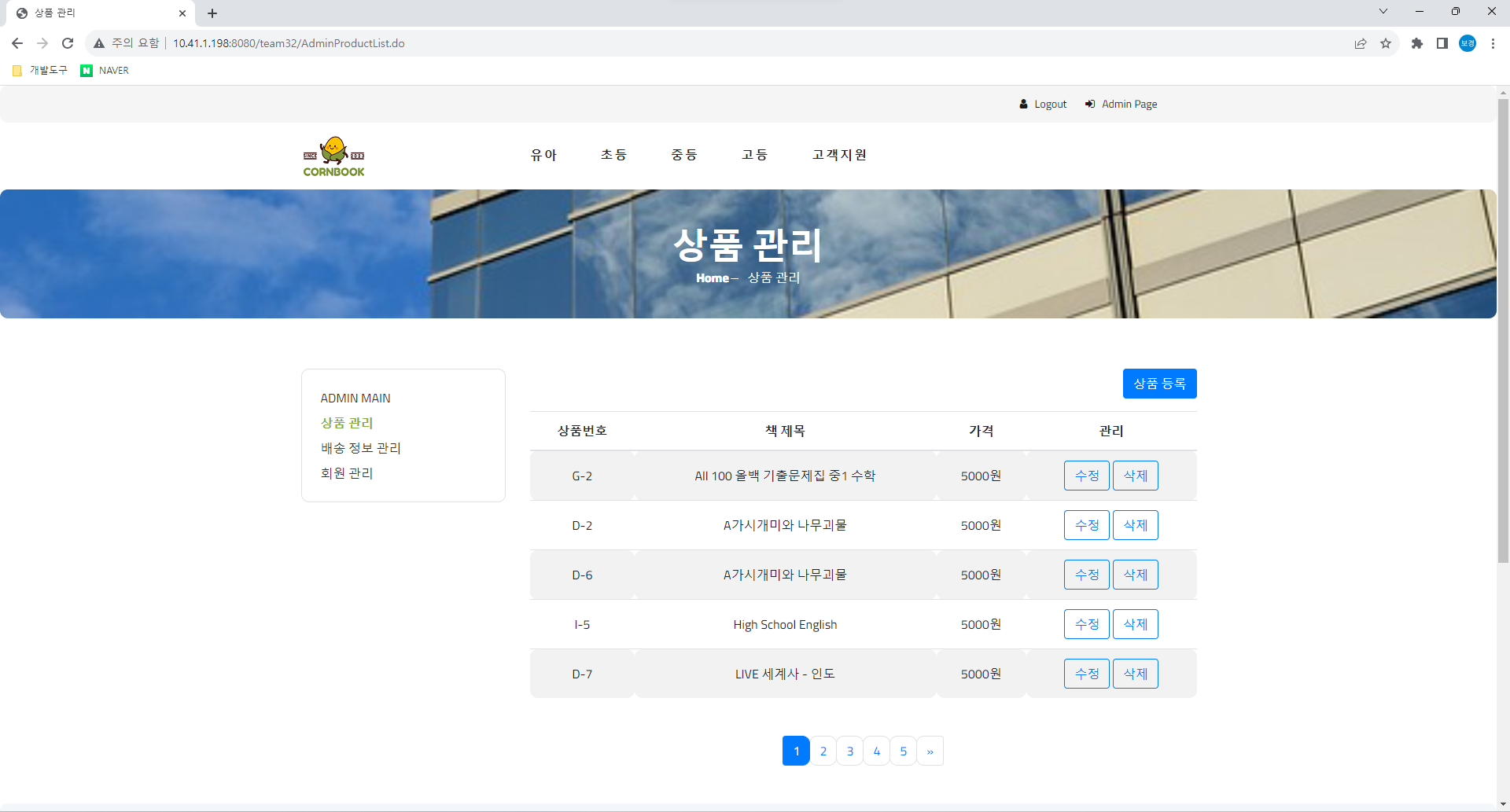Viewport: 1510px width, 812px height.
Task: Open the 고객지원 menu
Action: [839, 155]
